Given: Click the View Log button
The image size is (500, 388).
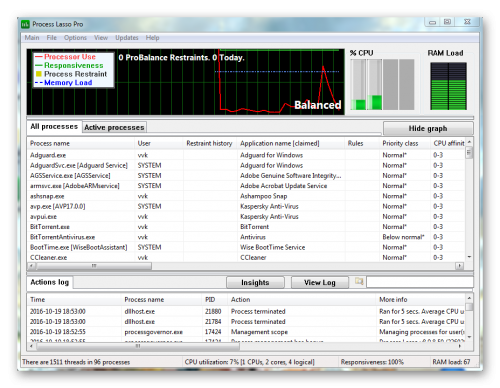Looking at the screenshot, I should 320,283.
